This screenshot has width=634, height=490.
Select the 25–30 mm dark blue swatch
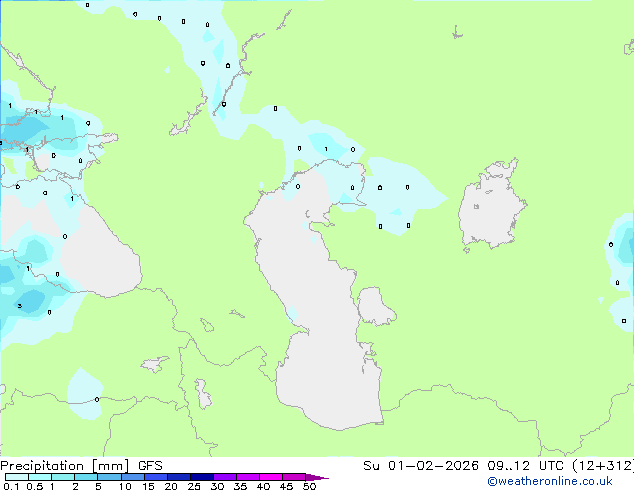[x=202, y=477]
